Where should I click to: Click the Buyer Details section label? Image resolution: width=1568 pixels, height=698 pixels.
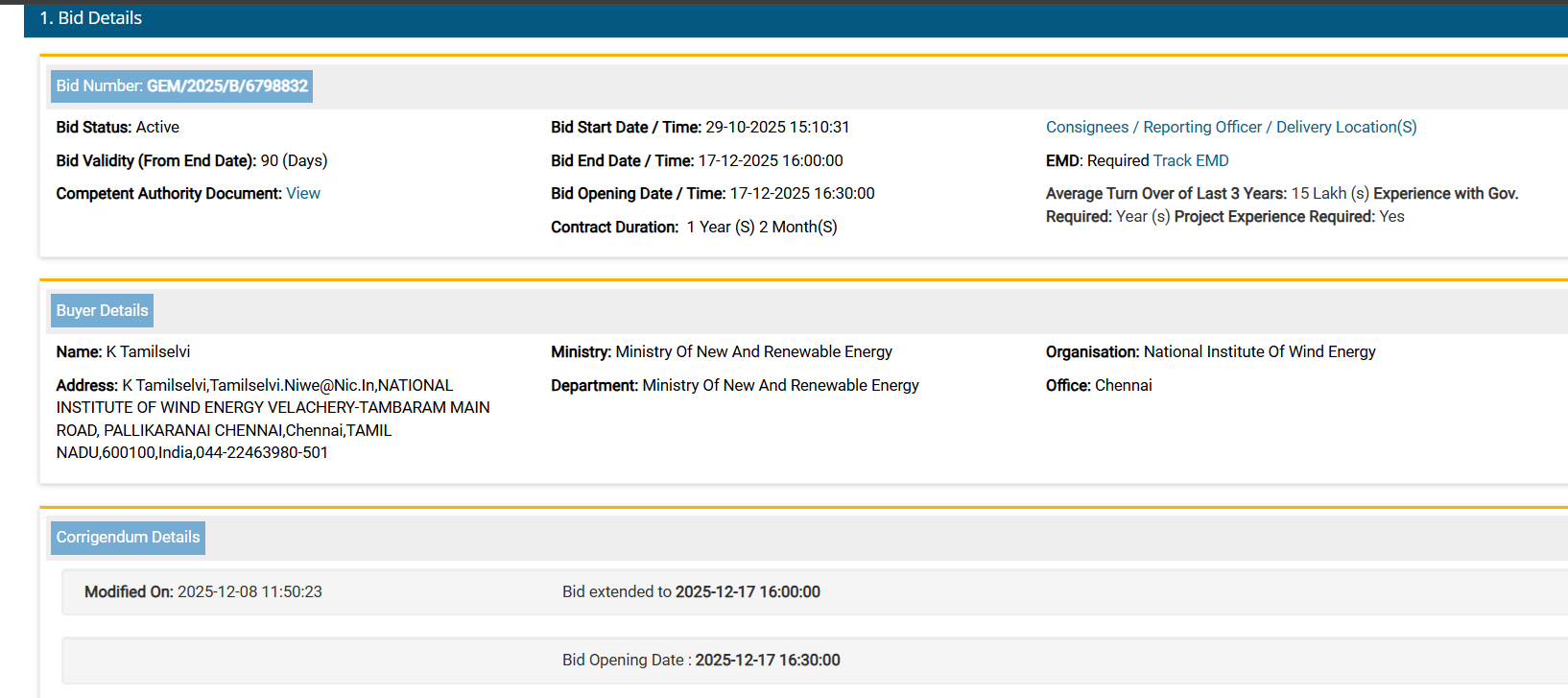click(x=102, y=311)
